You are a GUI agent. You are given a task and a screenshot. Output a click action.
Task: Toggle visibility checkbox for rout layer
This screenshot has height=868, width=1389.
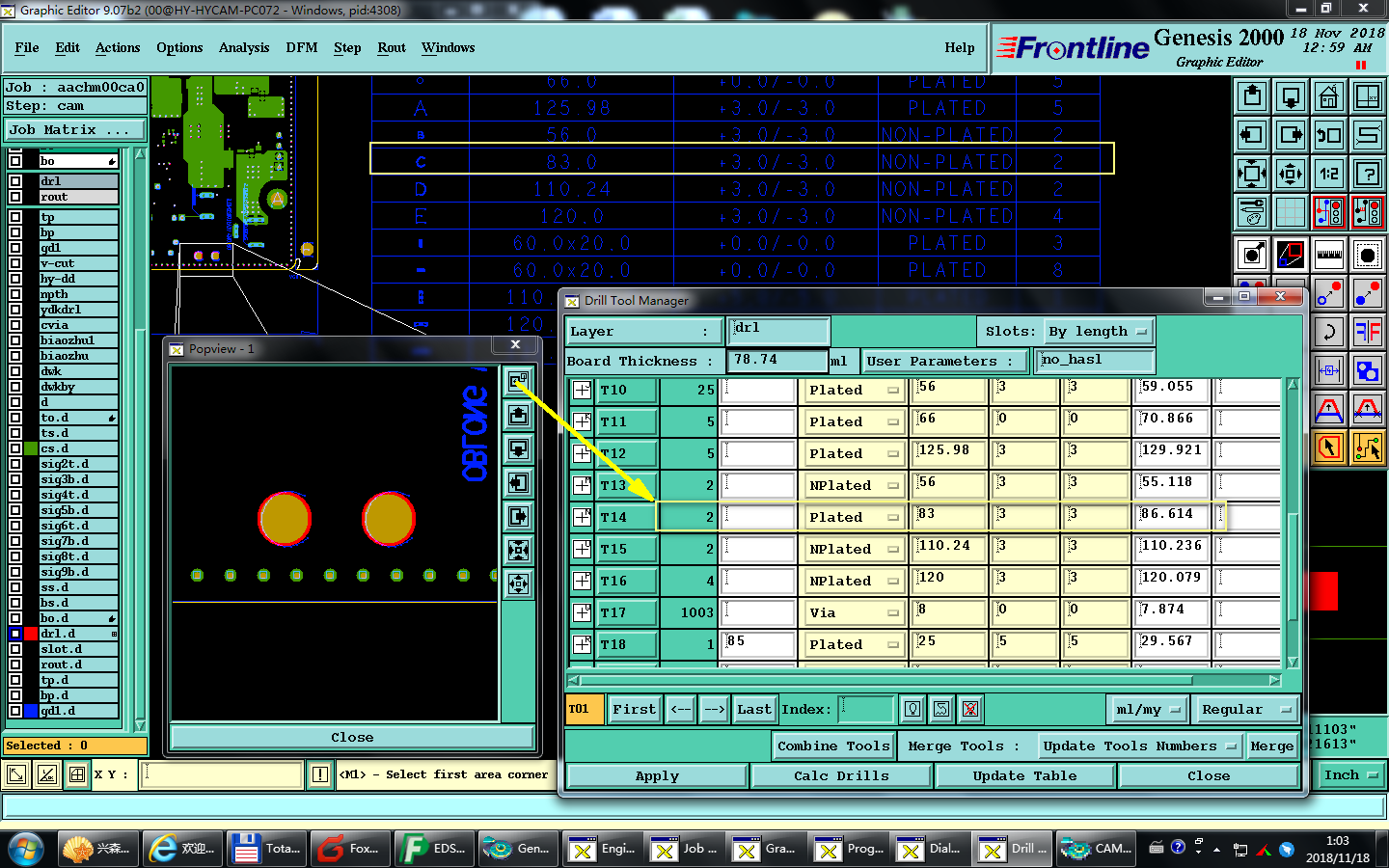(x=15, y=197)
